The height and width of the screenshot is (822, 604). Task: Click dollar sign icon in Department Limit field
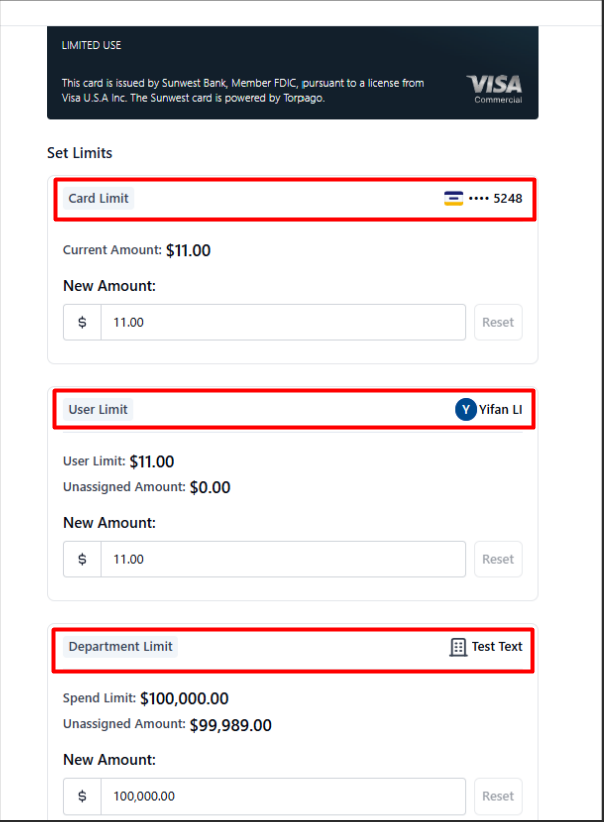coord(82,796)
